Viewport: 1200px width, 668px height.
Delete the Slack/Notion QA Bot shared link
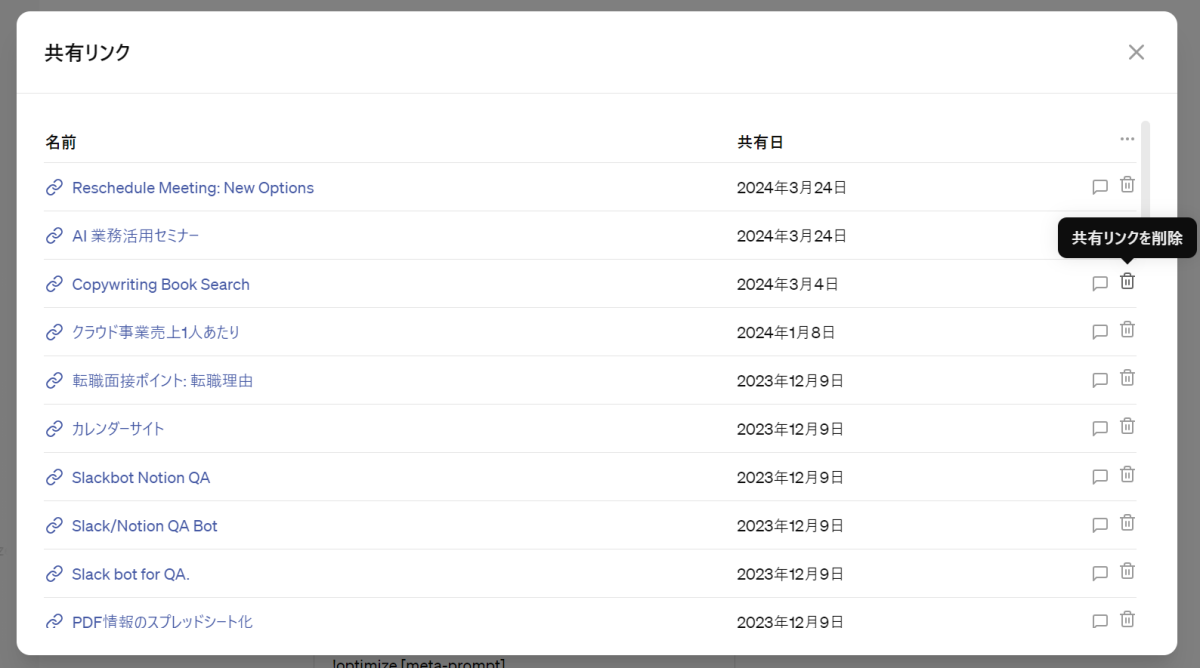(x=1127, y=522)
